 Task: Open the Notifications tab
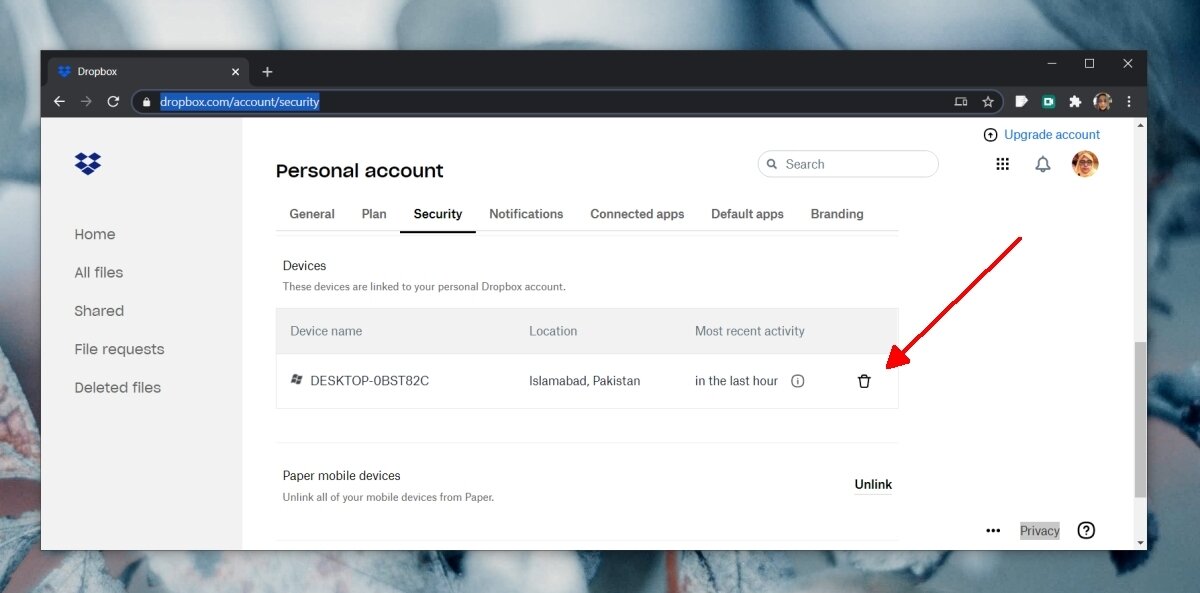coord(526,213)
